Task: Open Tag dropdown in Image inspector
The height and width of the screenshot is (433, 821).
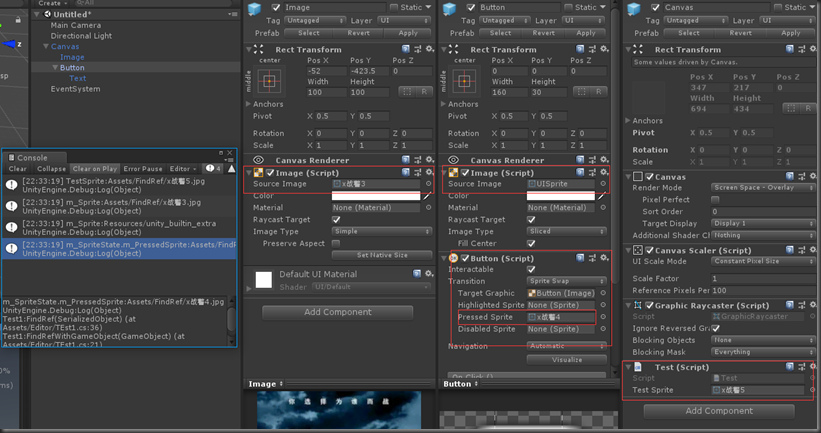Action: coord(315,20)
